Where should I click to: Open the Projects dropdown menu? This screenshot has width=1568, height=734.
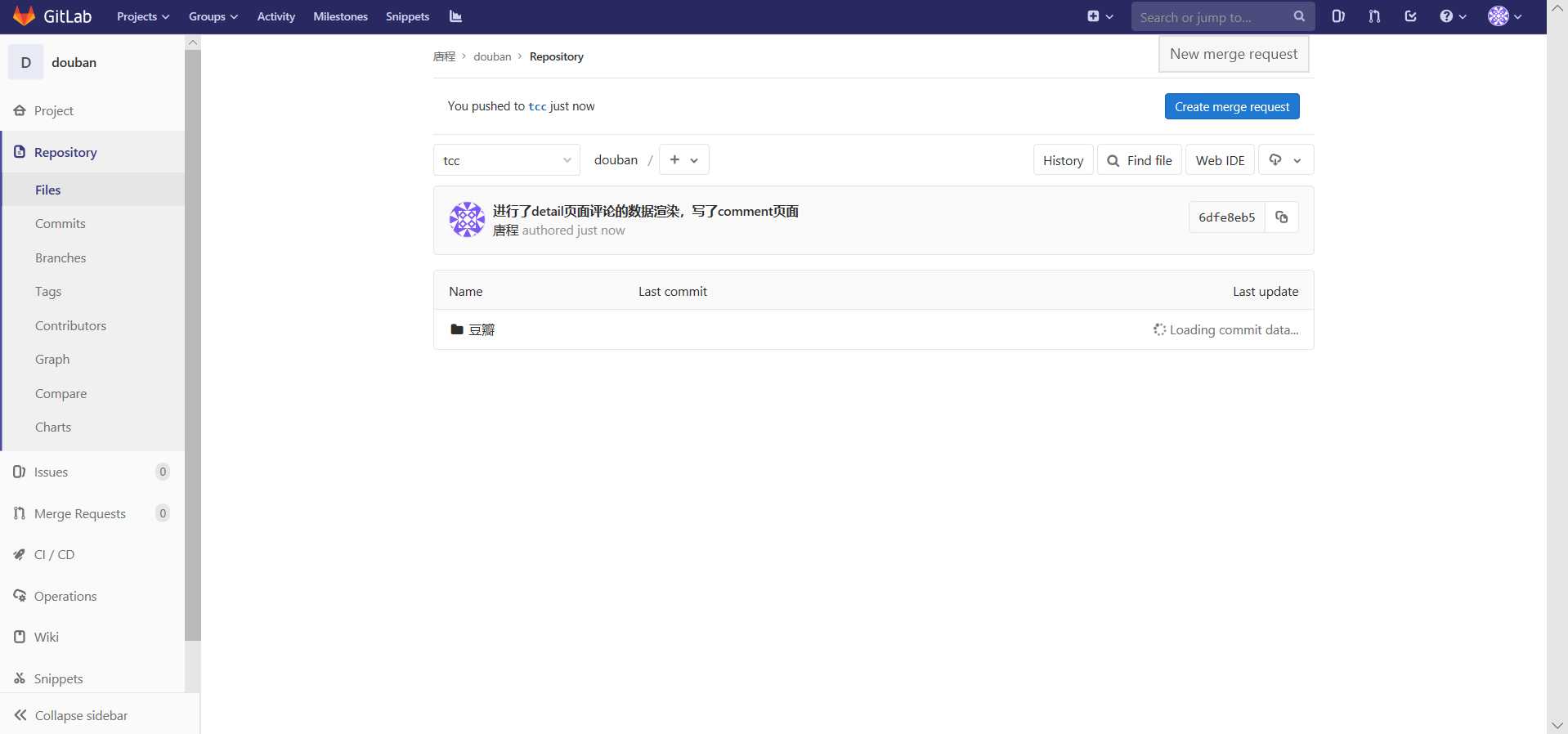[143, 16]
